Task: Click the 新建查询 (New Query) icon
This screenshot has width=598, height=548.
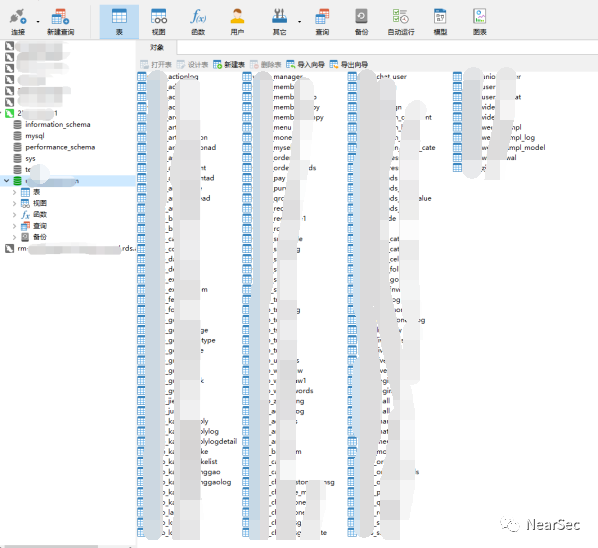Action: pos(60,21)
